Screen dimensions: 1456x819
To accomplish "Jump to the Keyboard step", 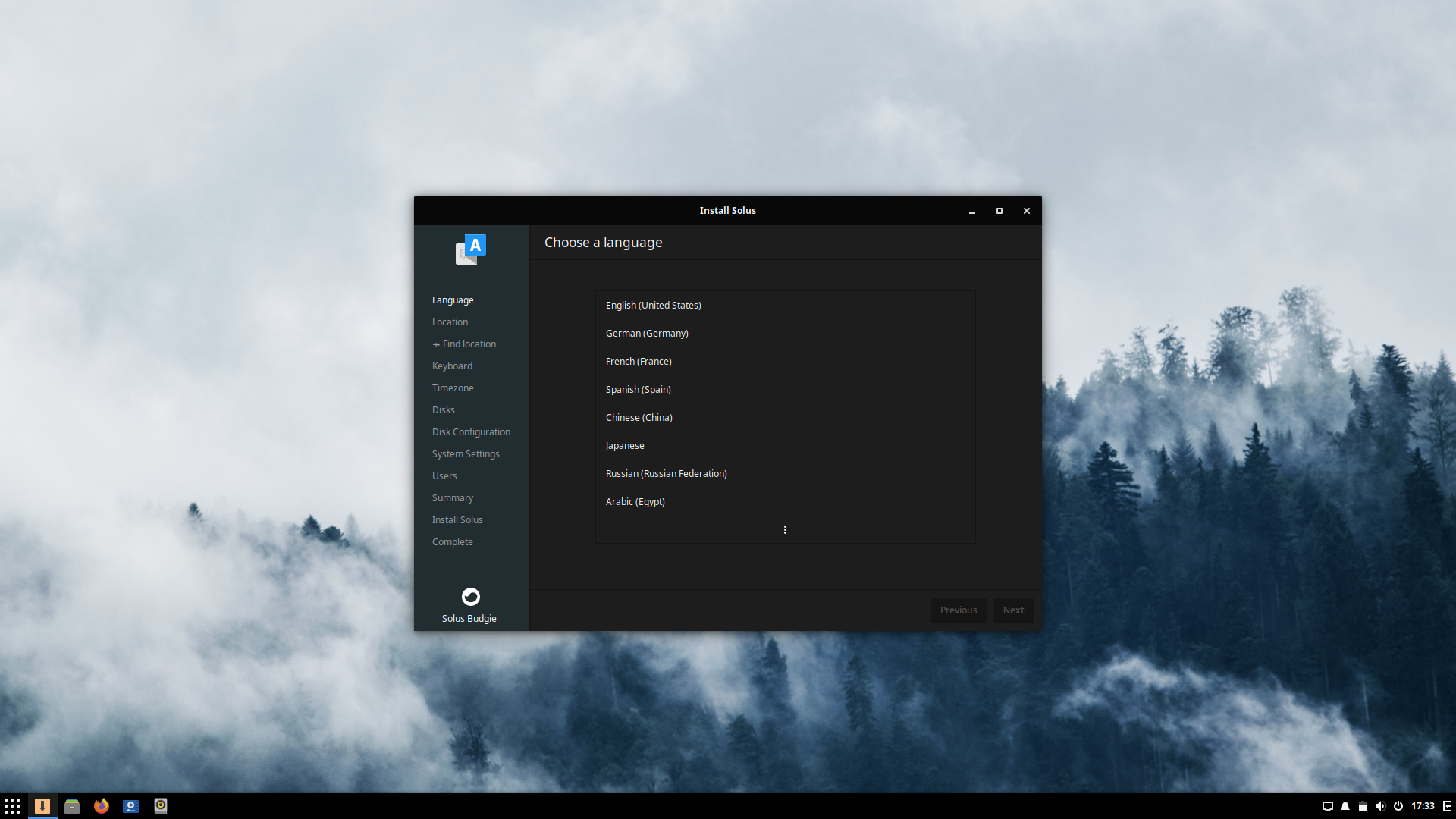I will click(452, 366).
